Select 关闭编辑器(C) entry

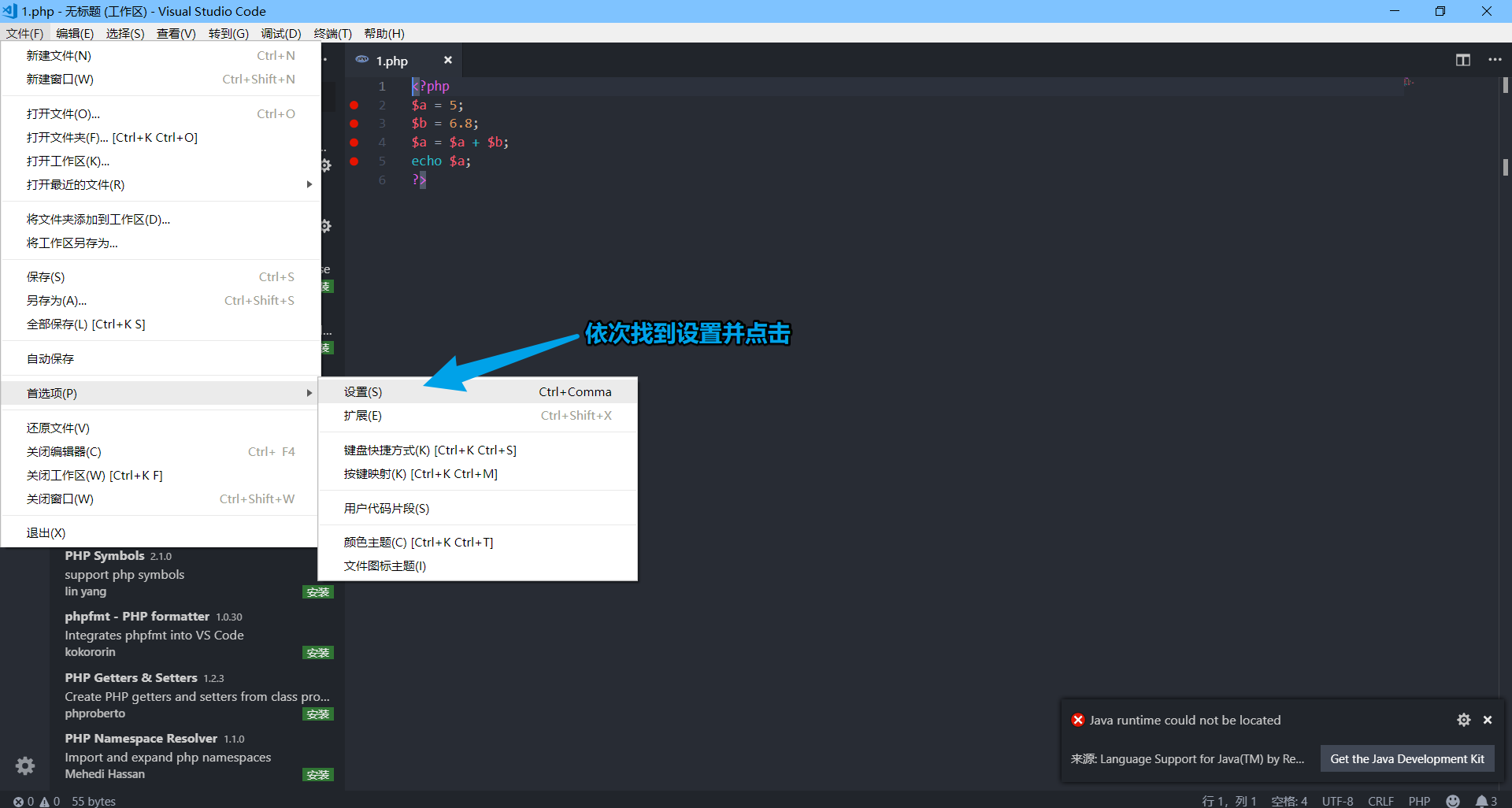click(x=161, y=451)
